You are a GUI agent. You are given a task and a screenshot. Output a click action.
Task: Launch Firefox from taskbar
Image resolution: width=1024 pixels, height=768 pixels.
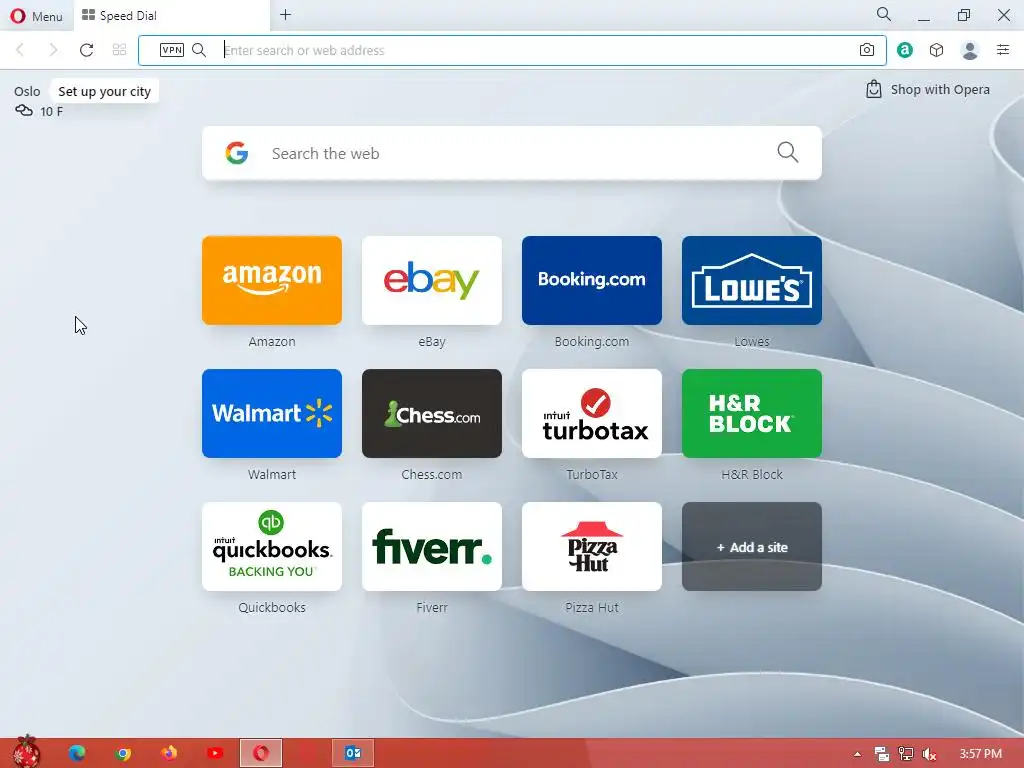point(168,753)
